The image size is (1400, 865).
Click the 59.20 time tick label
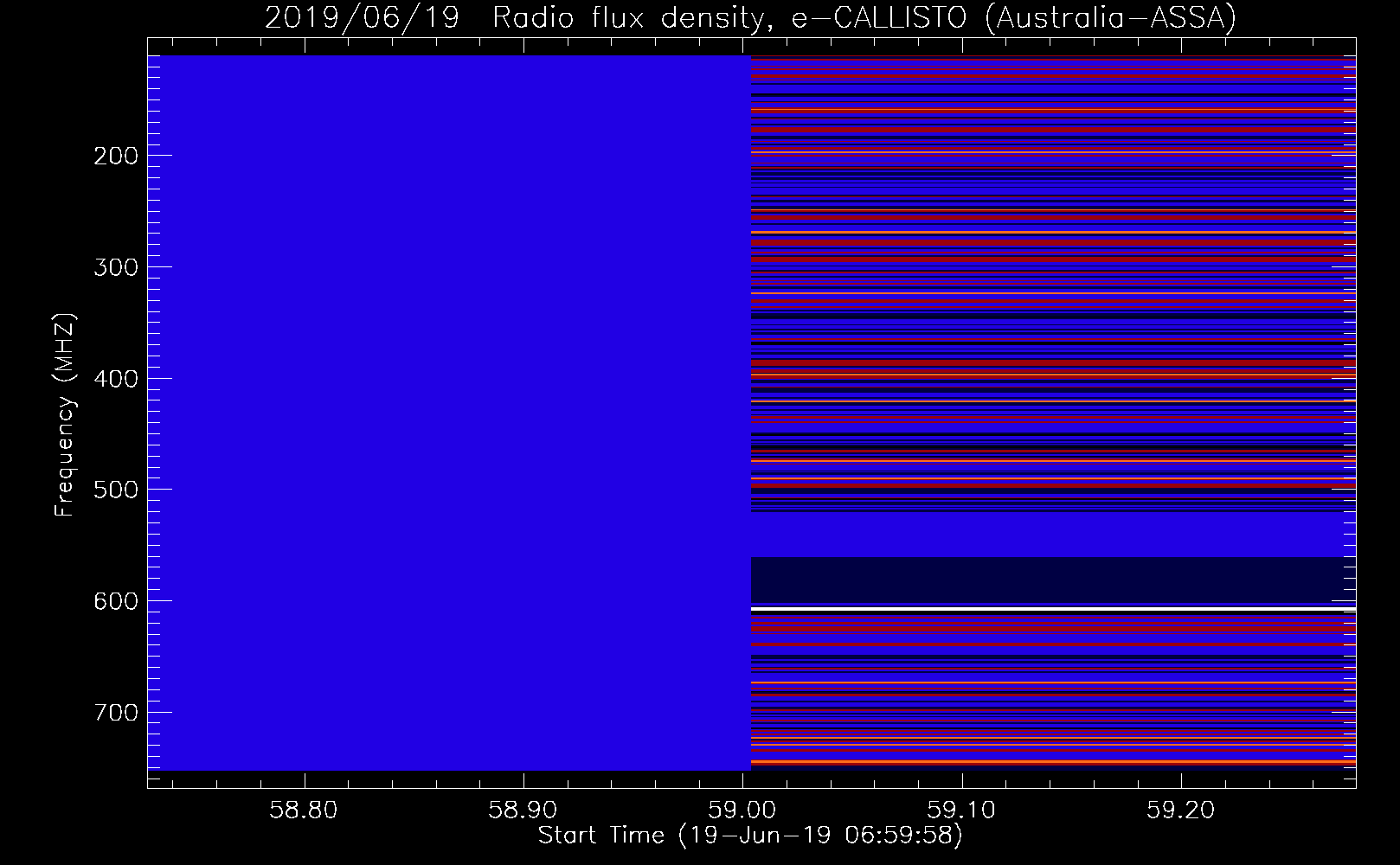coord(1180,811)
